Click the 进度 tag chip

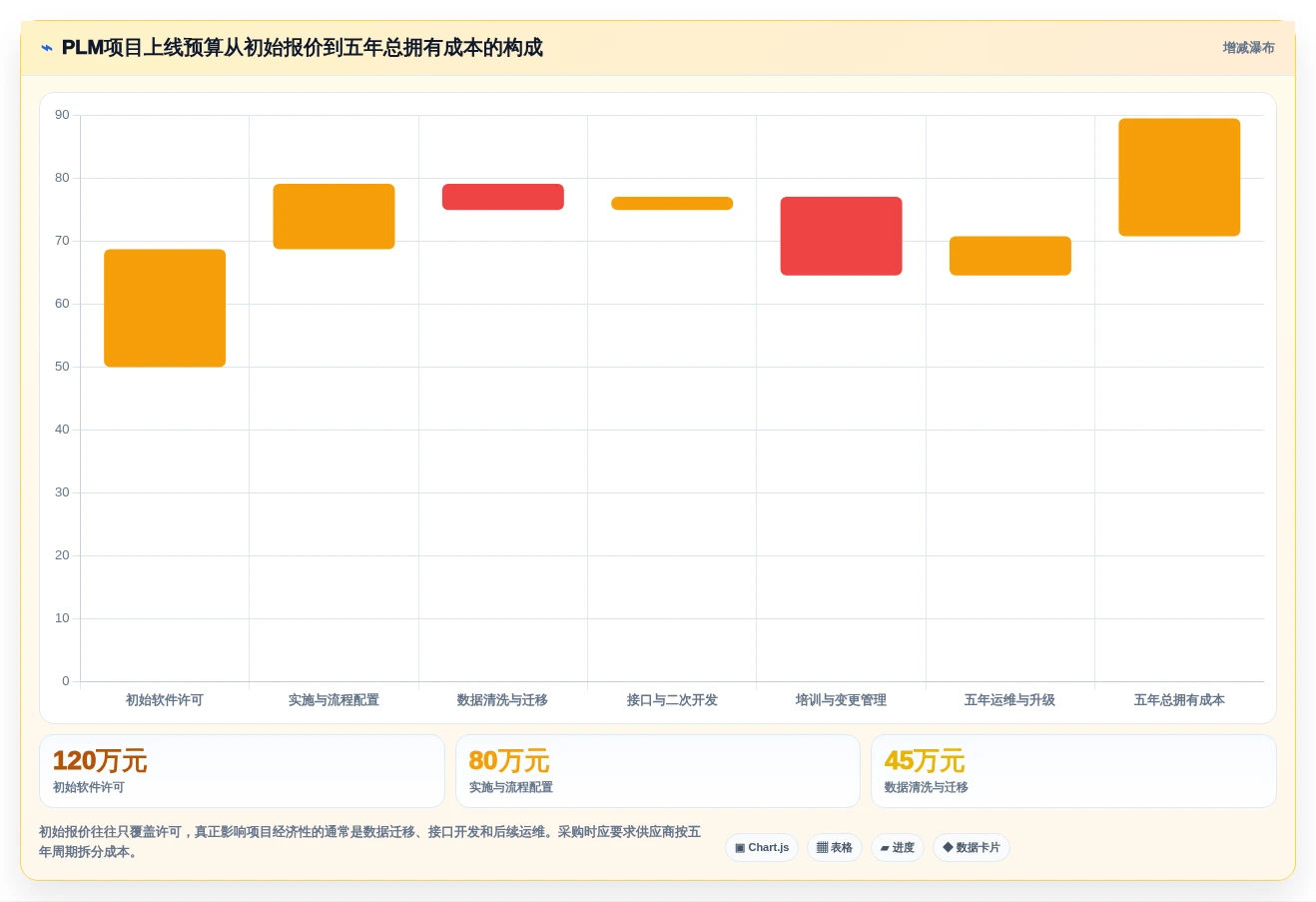[898, 847]
